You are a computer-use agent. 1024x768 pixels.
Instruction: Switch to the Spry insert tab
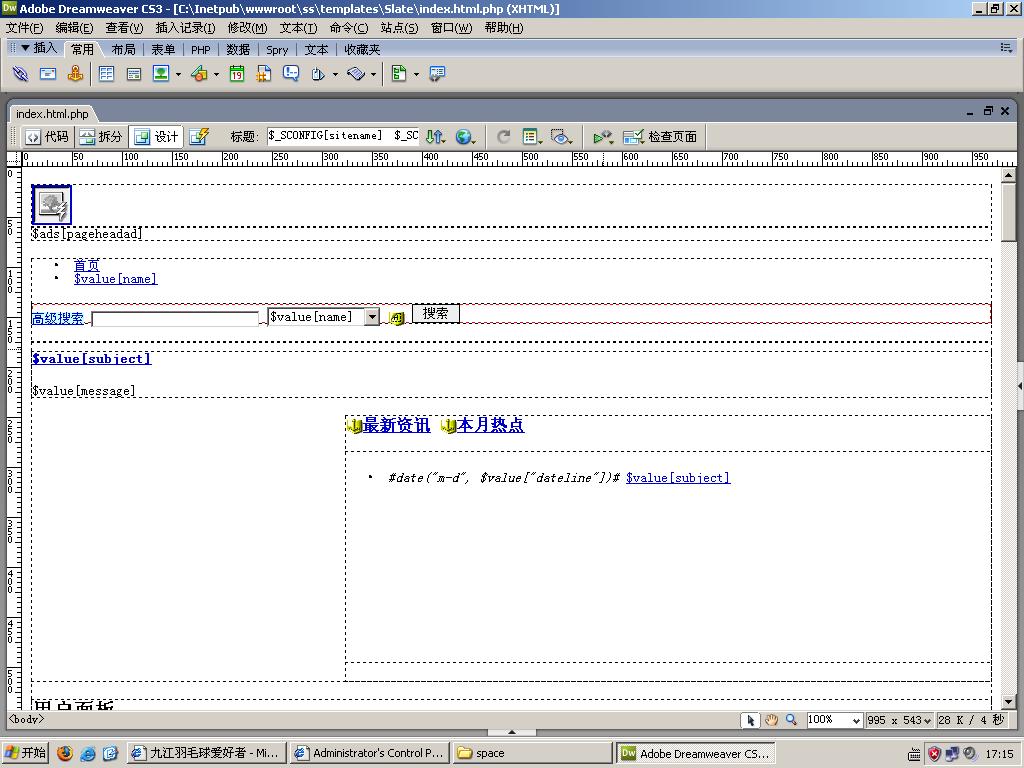(277, 50)
